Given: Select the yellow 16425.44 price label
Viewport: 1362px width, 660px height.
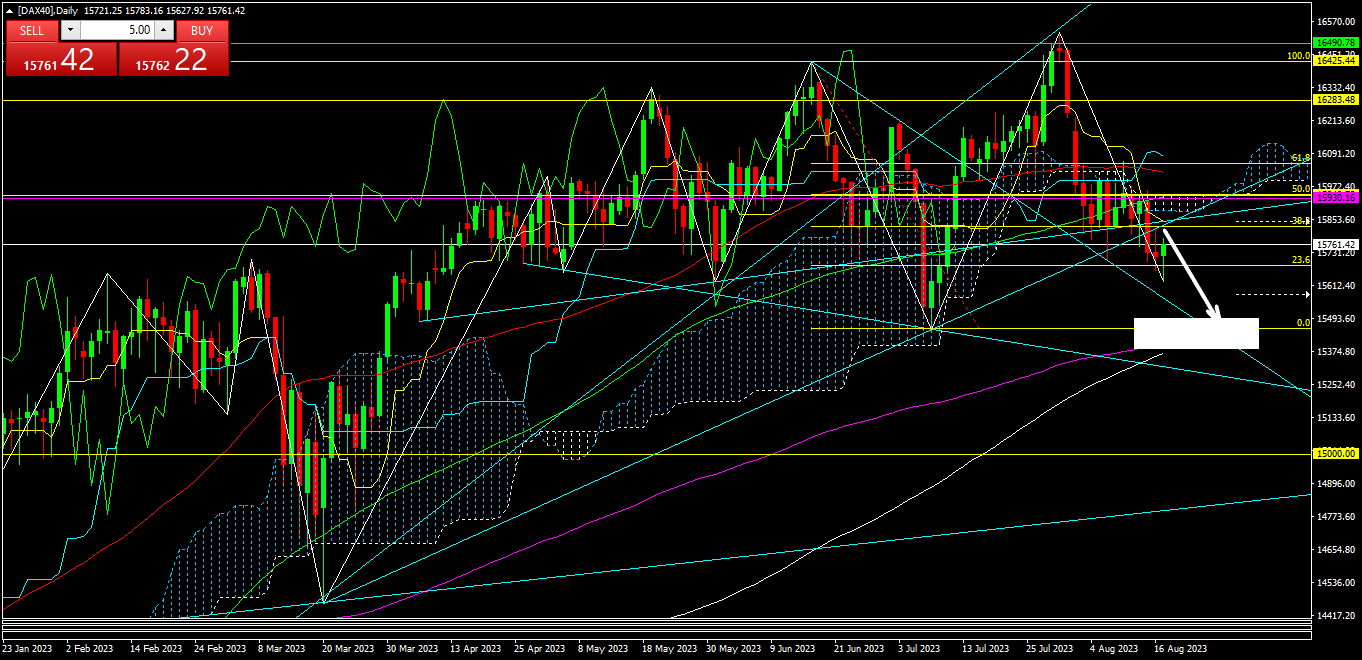Looking at the screenshot, I should pos(1336,61).
